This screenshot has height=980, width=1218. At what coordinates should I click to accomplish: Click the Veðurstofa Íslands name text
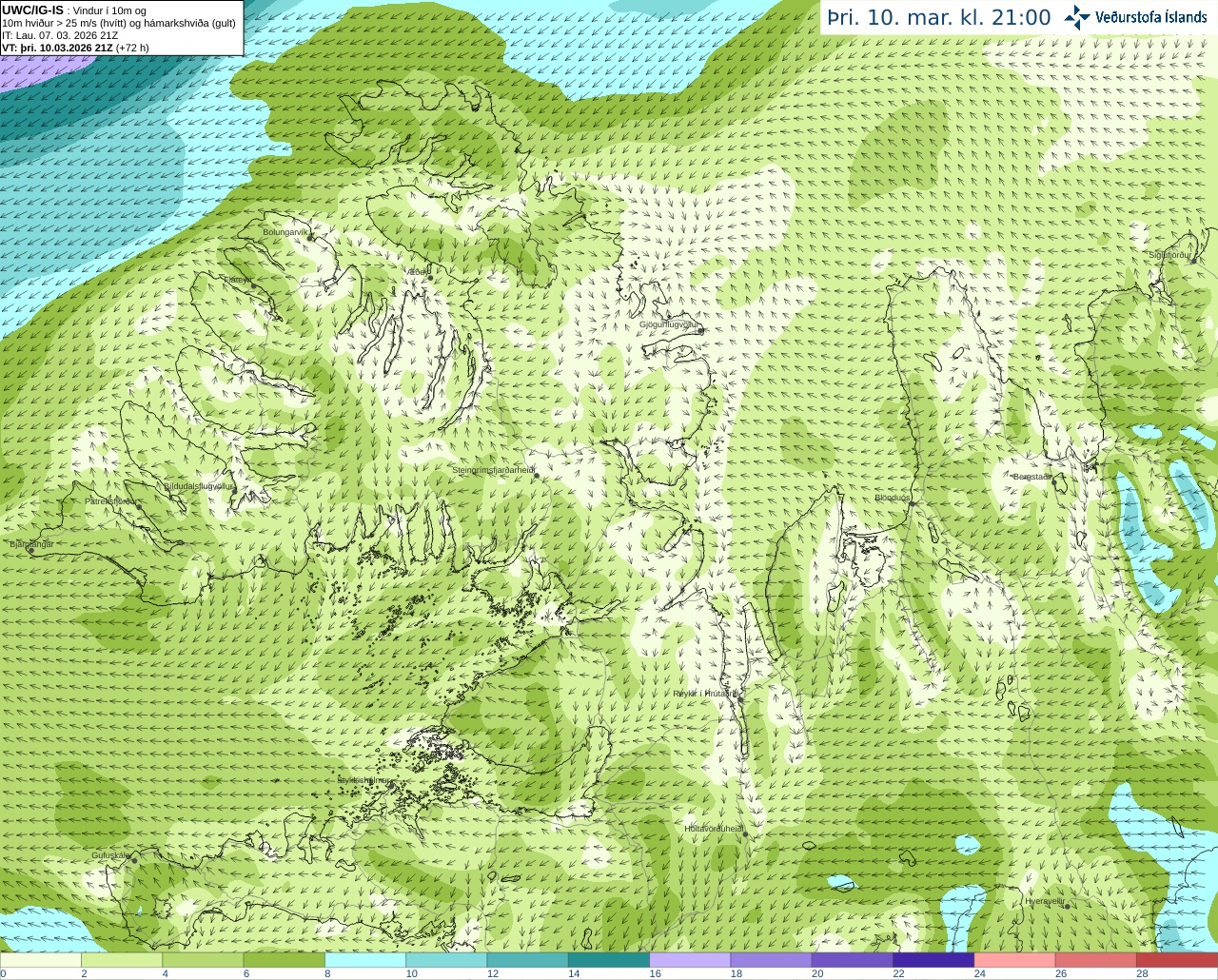(x=1151, y=17)
